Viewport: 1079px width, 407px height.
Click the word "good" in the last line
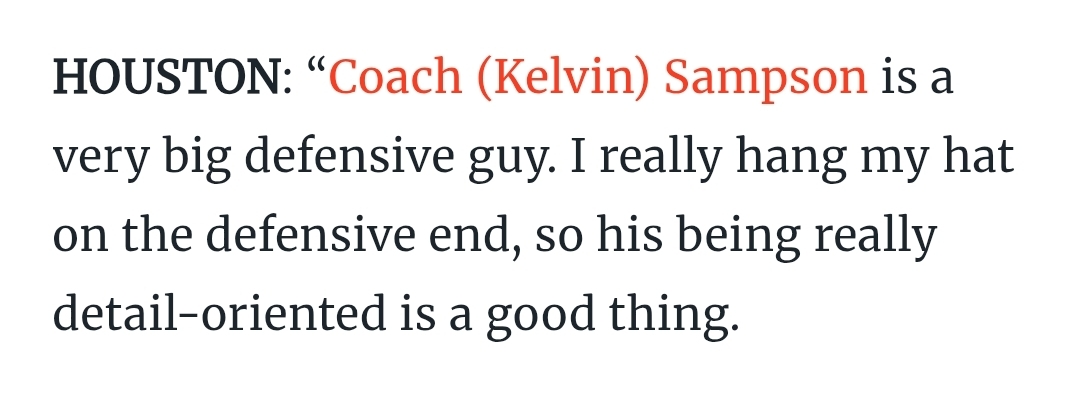(540, 315)
